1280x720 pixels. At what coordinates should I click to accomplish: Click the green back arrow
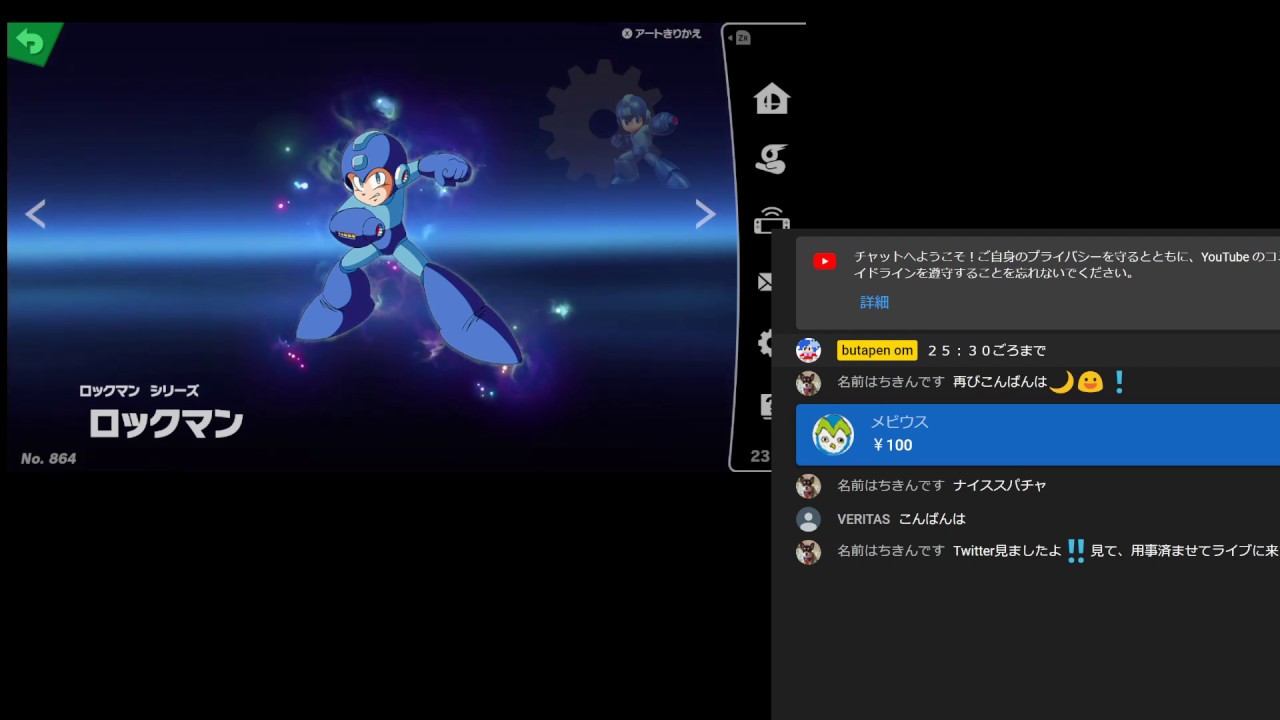(30, 42)
